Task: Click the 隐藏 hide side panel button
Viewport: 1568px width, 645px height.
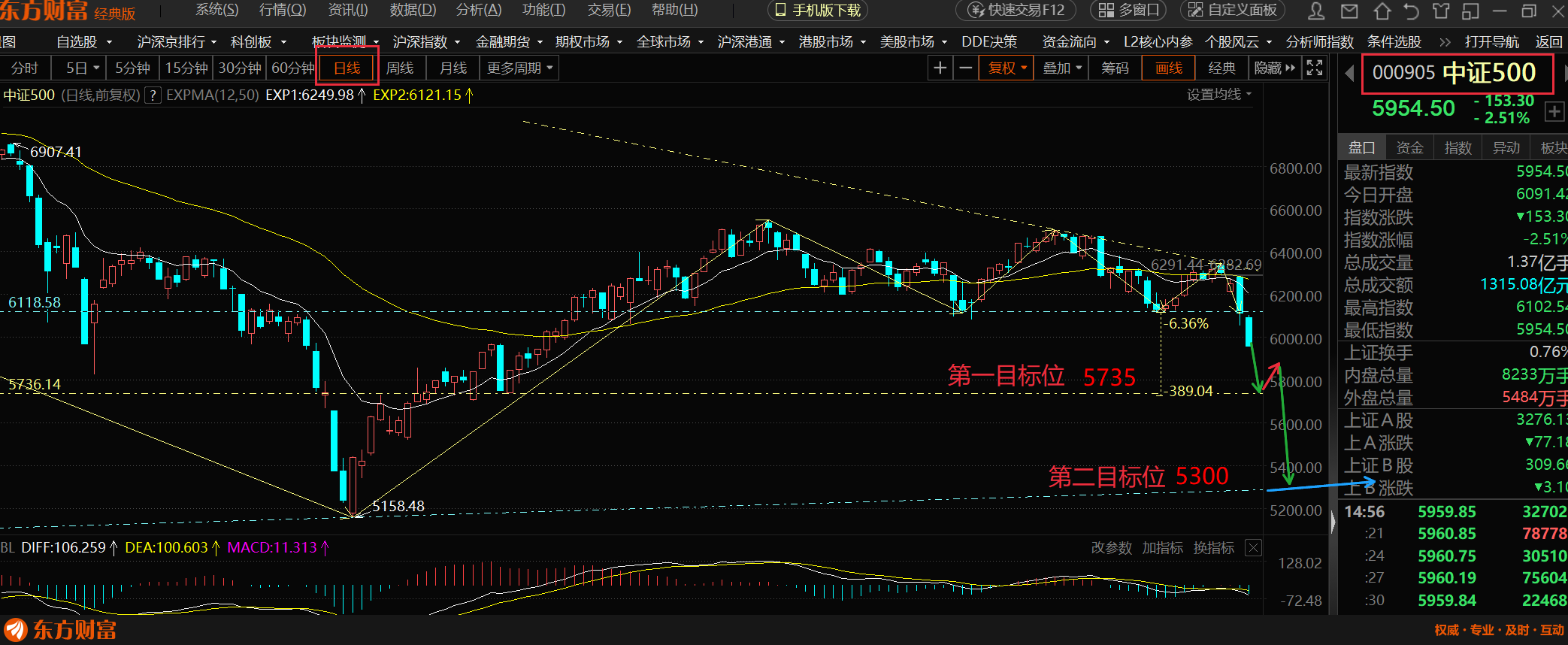Action: pos(1276,68)
